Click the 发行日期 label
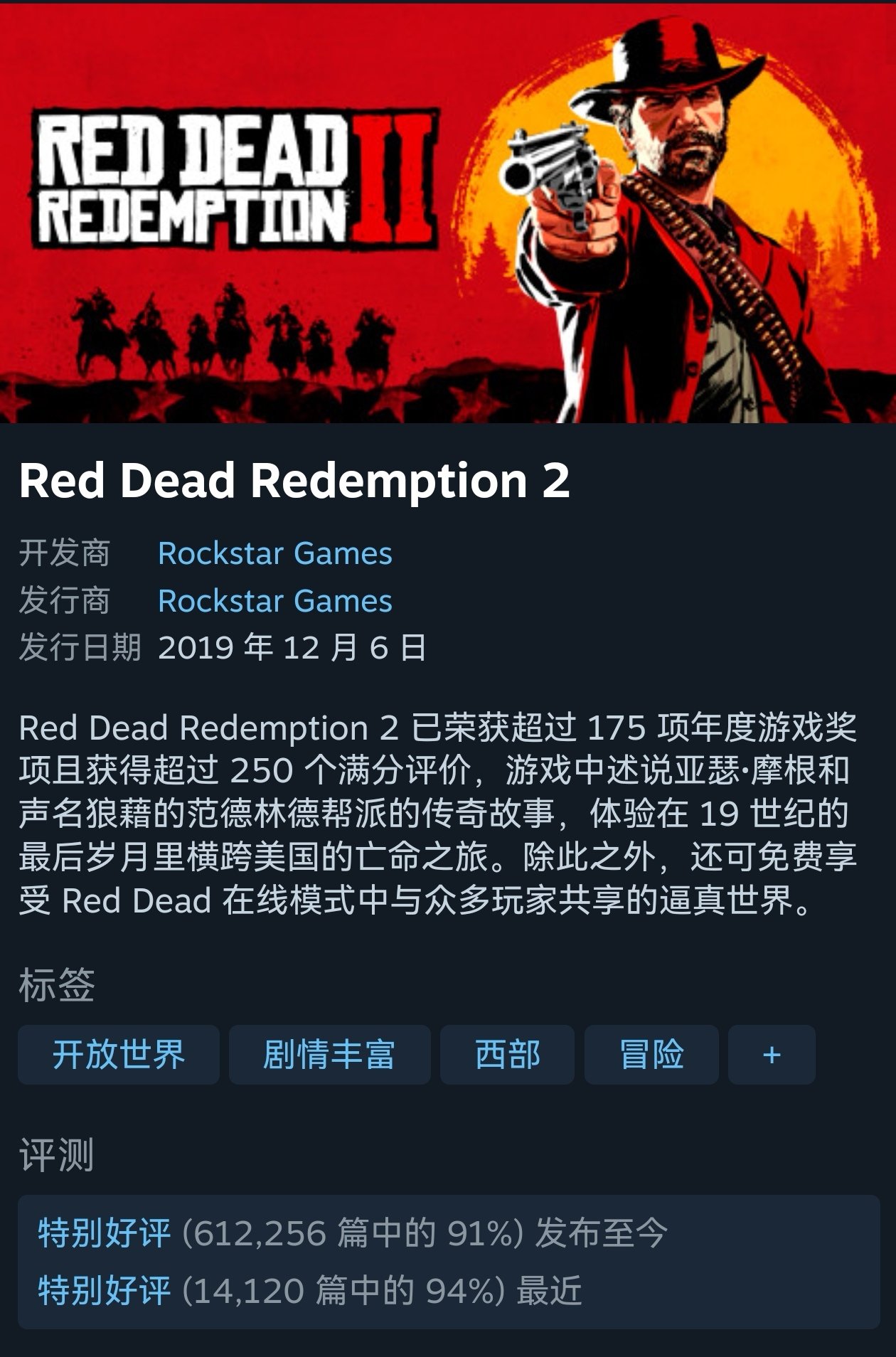 click(x=80, y=648)
